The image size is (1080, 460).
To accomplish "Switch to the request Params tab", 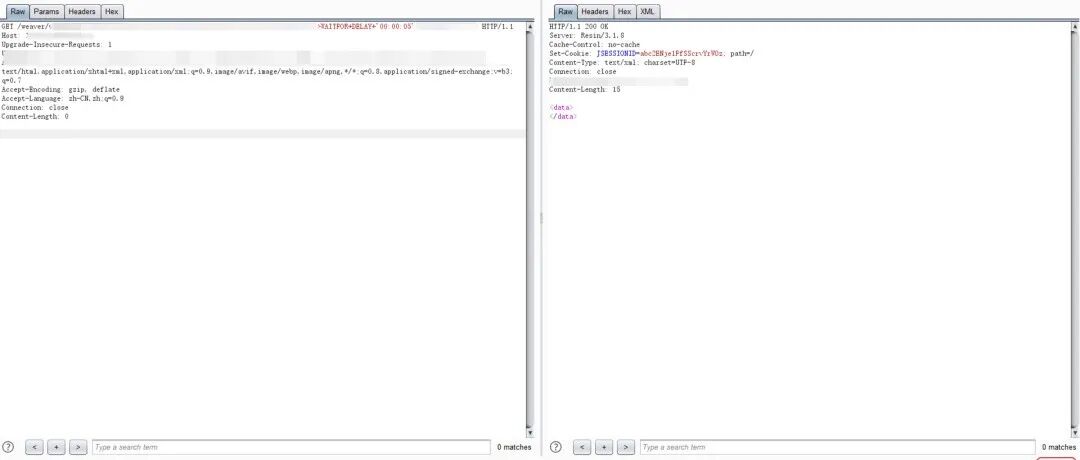I will coord(46,12).
